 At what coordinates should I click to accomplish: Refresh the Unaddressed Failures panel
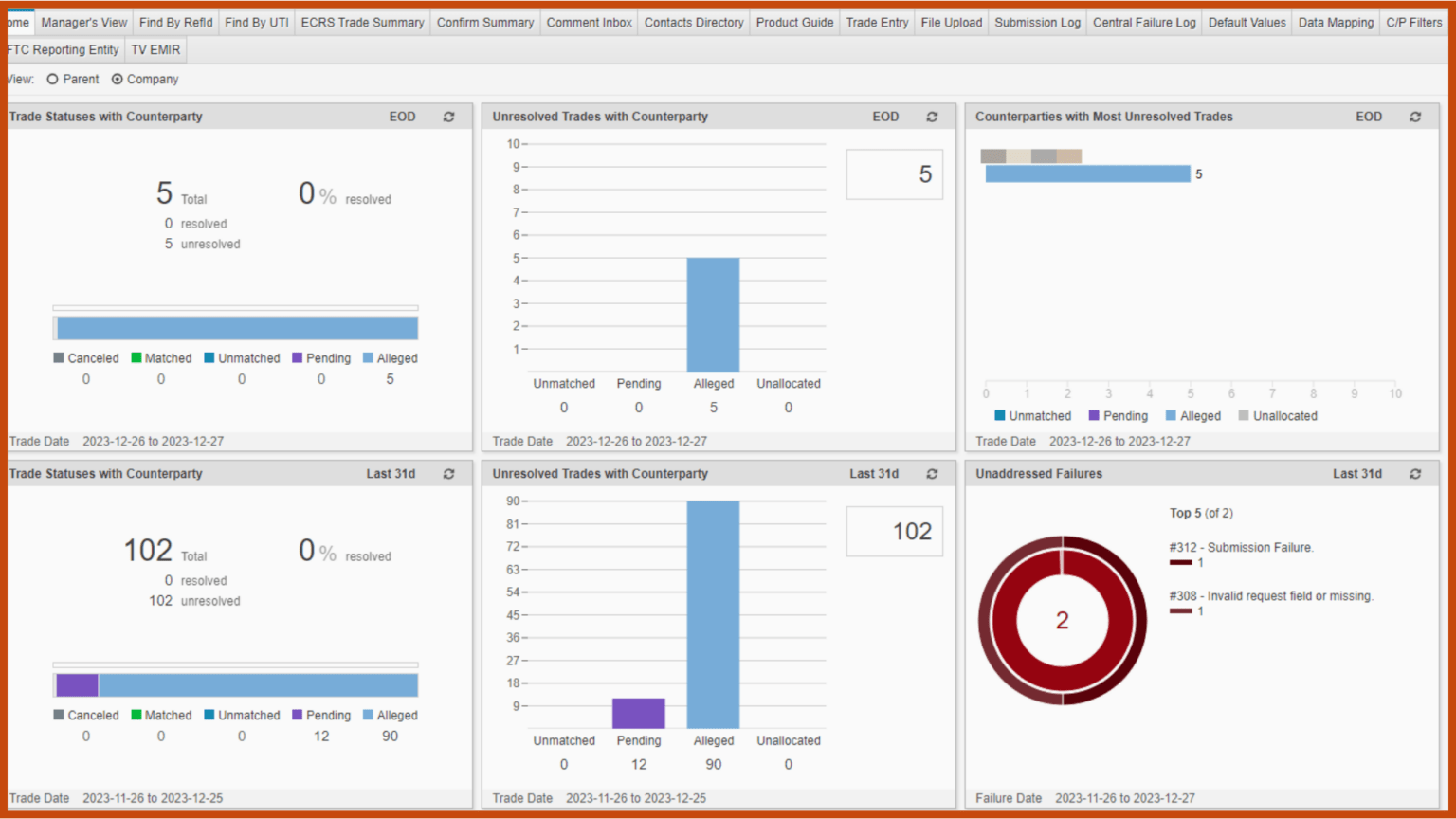(1415, 474)
